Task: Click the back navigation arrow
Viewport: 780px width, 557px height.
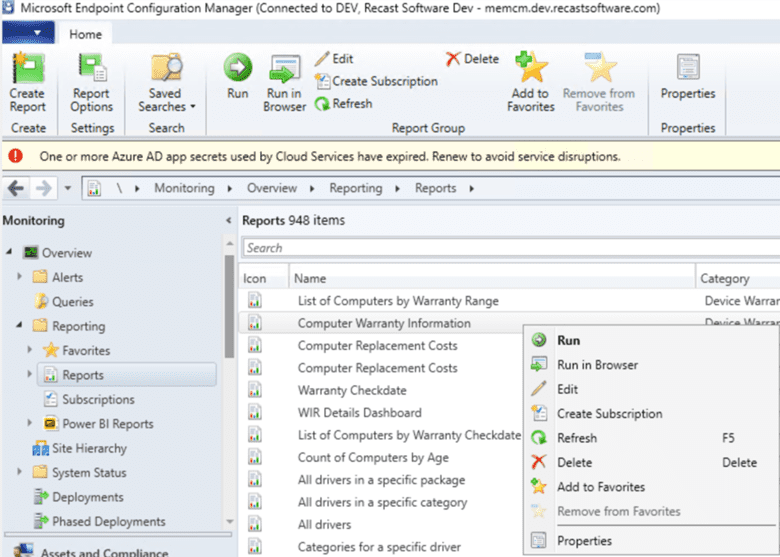Action: (17, 188)
